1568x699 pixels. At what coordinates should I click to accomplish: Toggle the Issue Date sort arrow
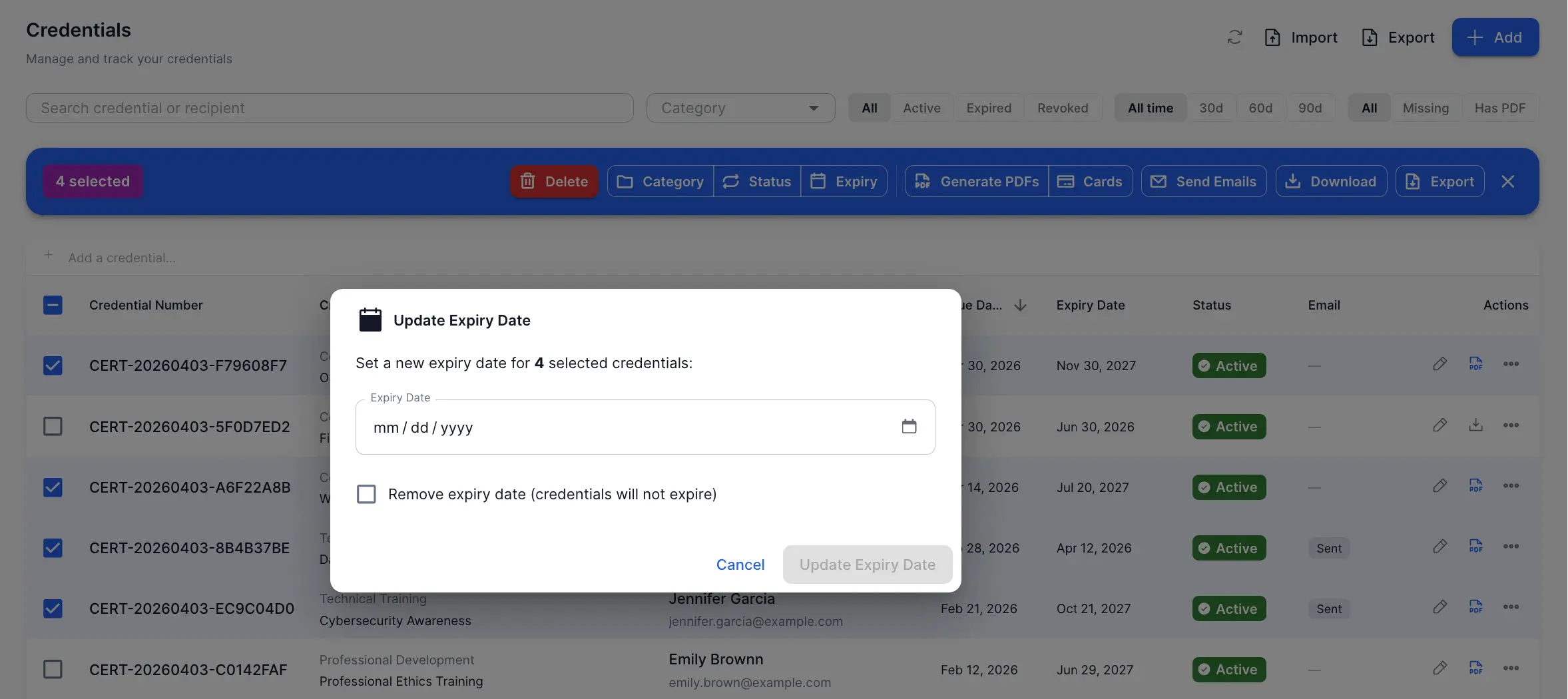pyautogui.click(x=1020, y=305)
